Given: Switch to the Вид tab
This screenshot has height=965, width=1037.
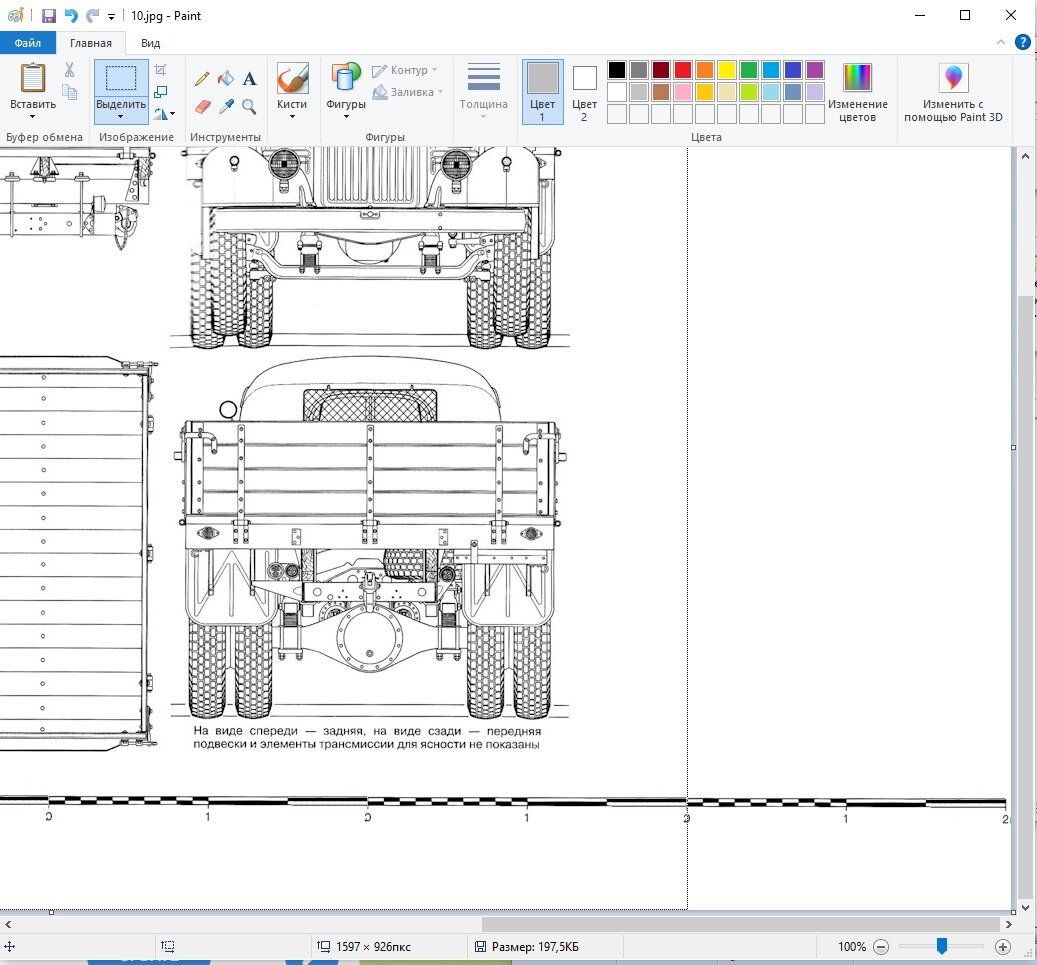Looking at the screenshot, I should point(150,43).
